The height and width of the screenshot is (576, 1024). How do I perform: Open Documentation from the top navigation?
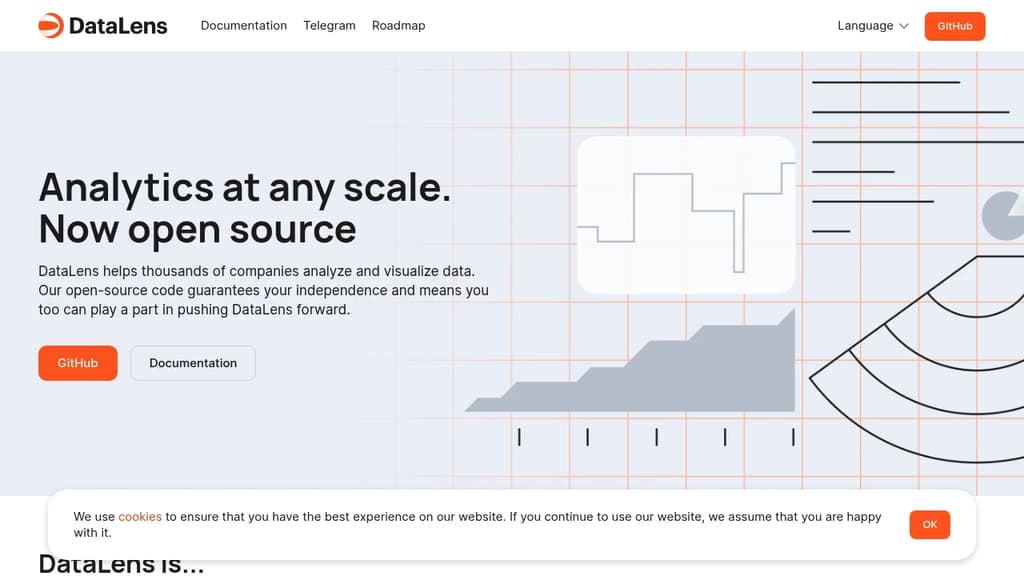click(x=244, y=25)
